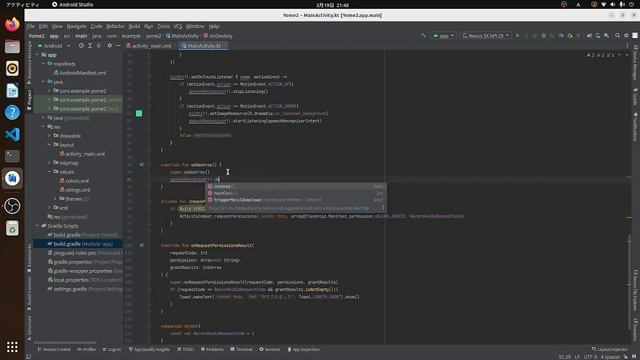
Task: Select strings.xml in values folder
Action: click(75, 190)
